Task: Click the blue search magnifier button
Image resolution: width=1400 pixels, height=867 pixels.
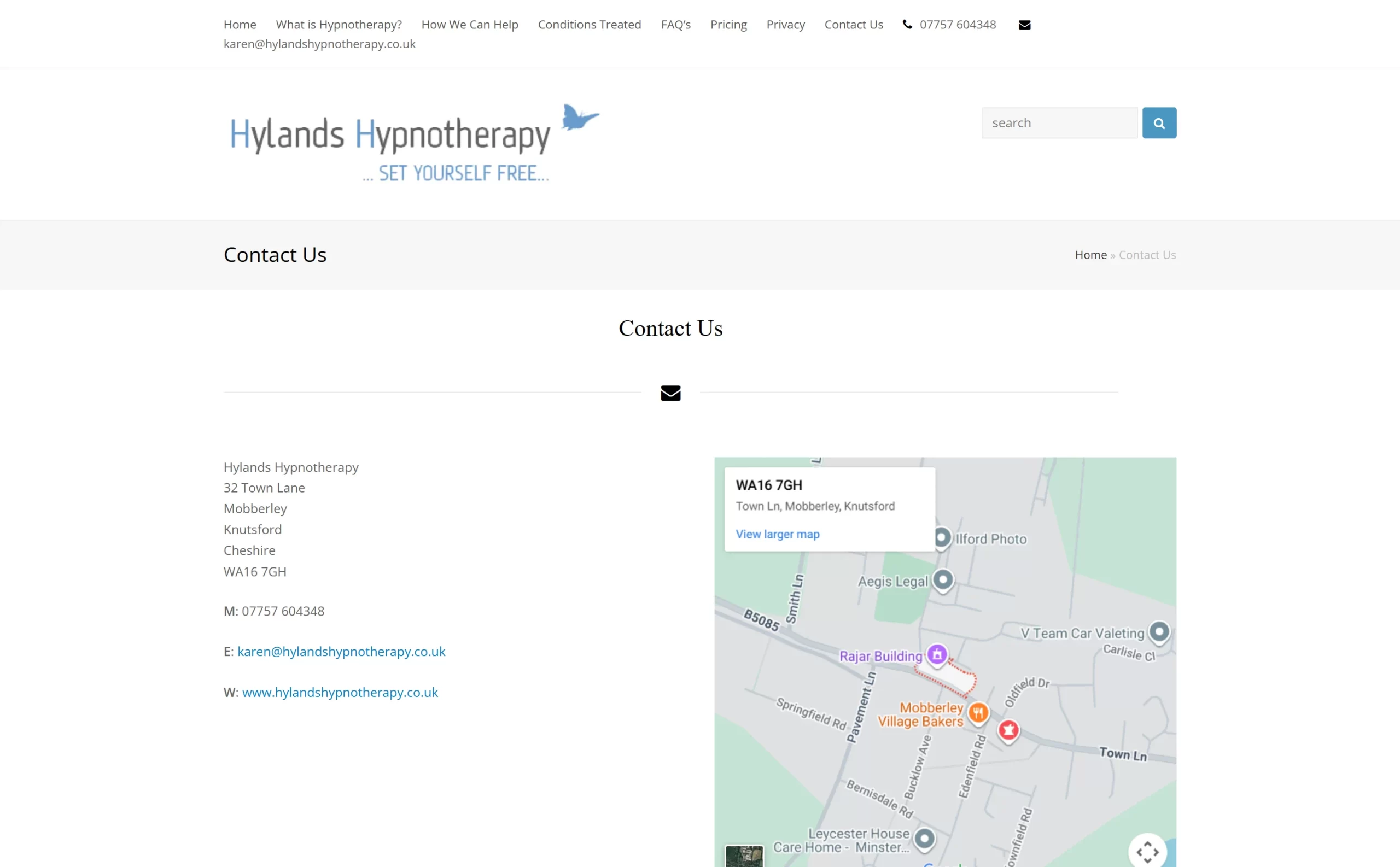Action: (x=1158, y=122)
